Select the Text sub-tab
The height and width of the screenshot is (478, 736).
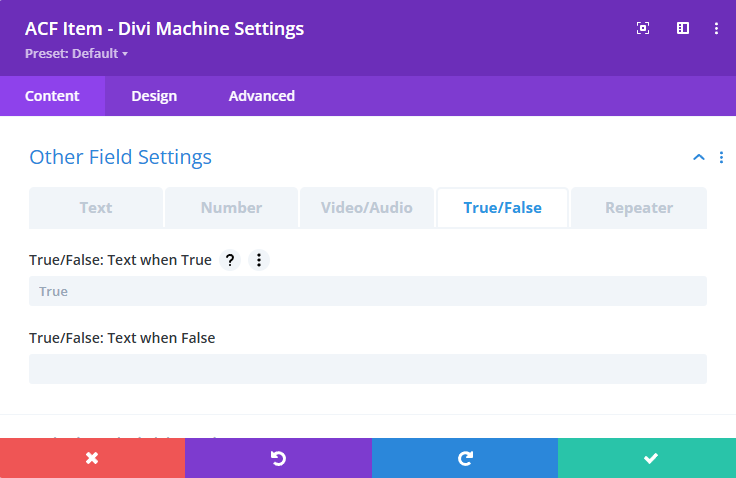coord(96,208)
